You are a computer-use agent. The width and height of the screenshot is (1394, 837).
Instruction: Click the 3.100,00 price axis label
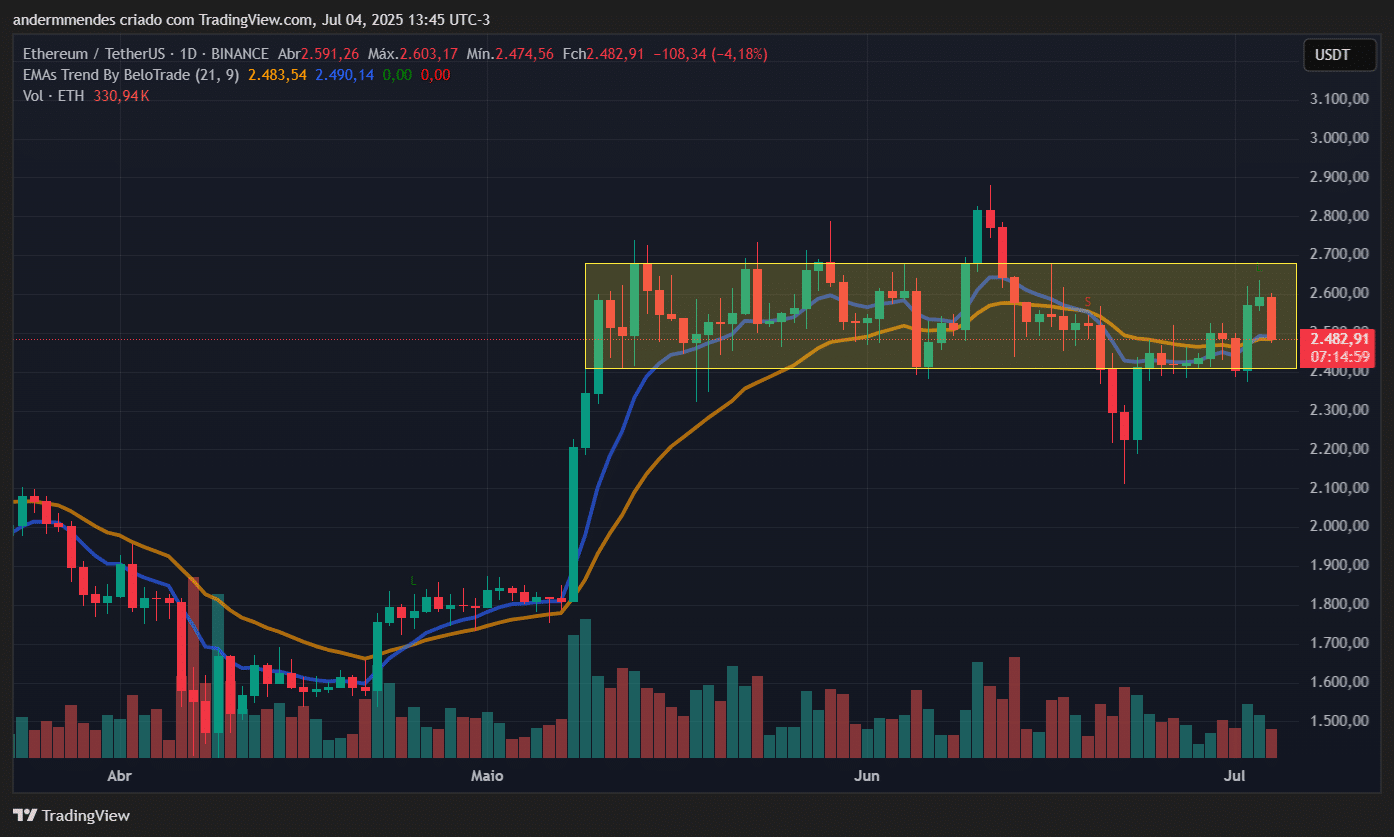click(1337, 99)
